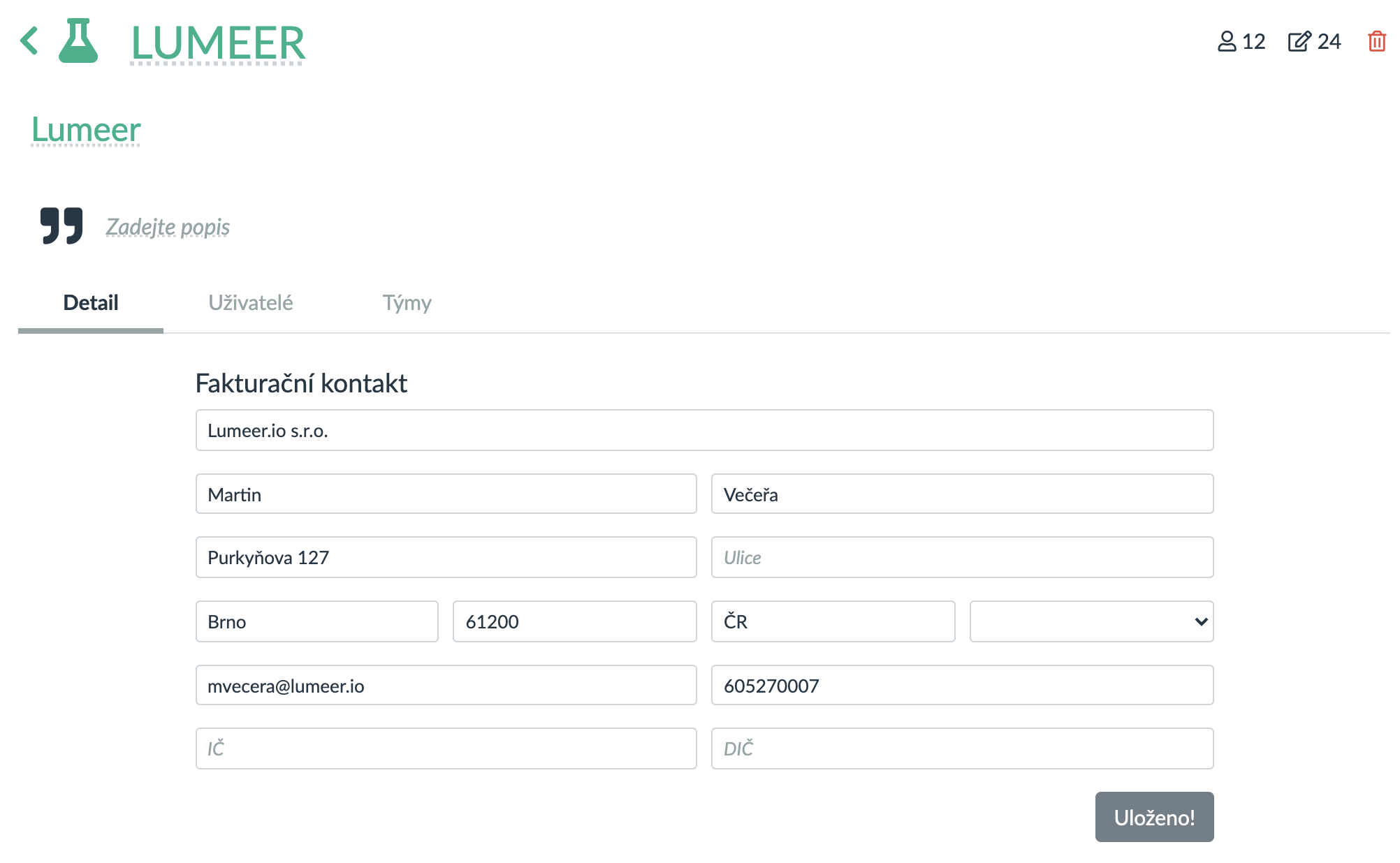
Task: Click the state field ČR
Action: [833, 621]
